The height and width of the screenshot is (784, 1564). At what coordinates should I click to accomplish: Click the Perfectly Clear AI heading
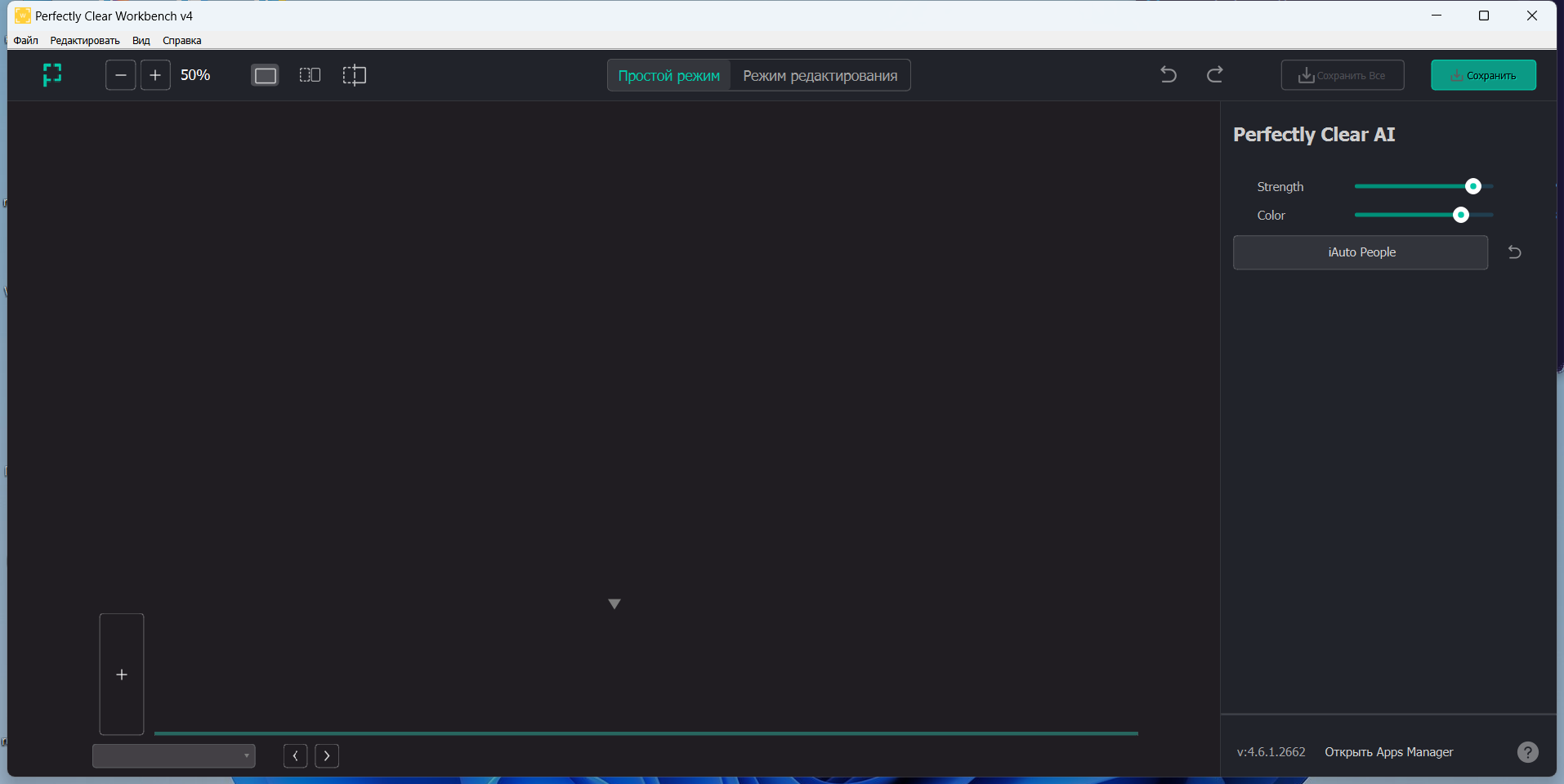coord(1314,135)
